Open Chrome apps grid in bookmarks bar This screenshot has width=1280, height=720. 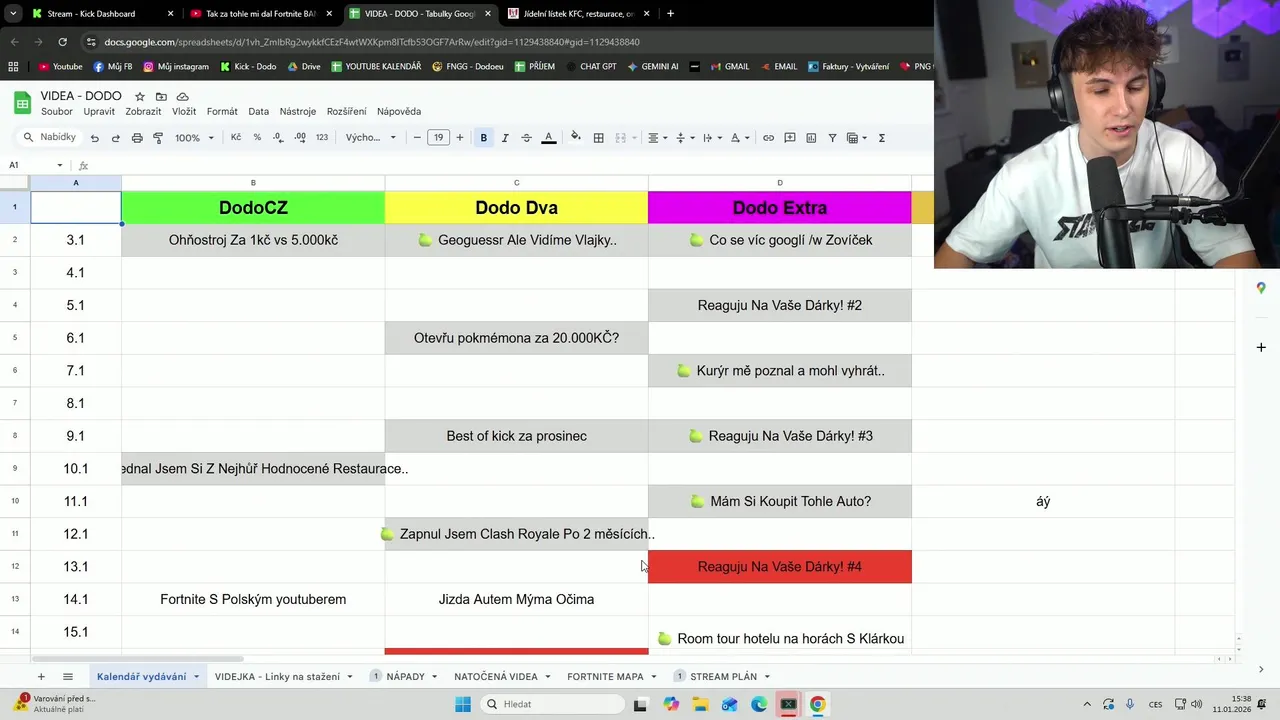[x=13, y=67]
